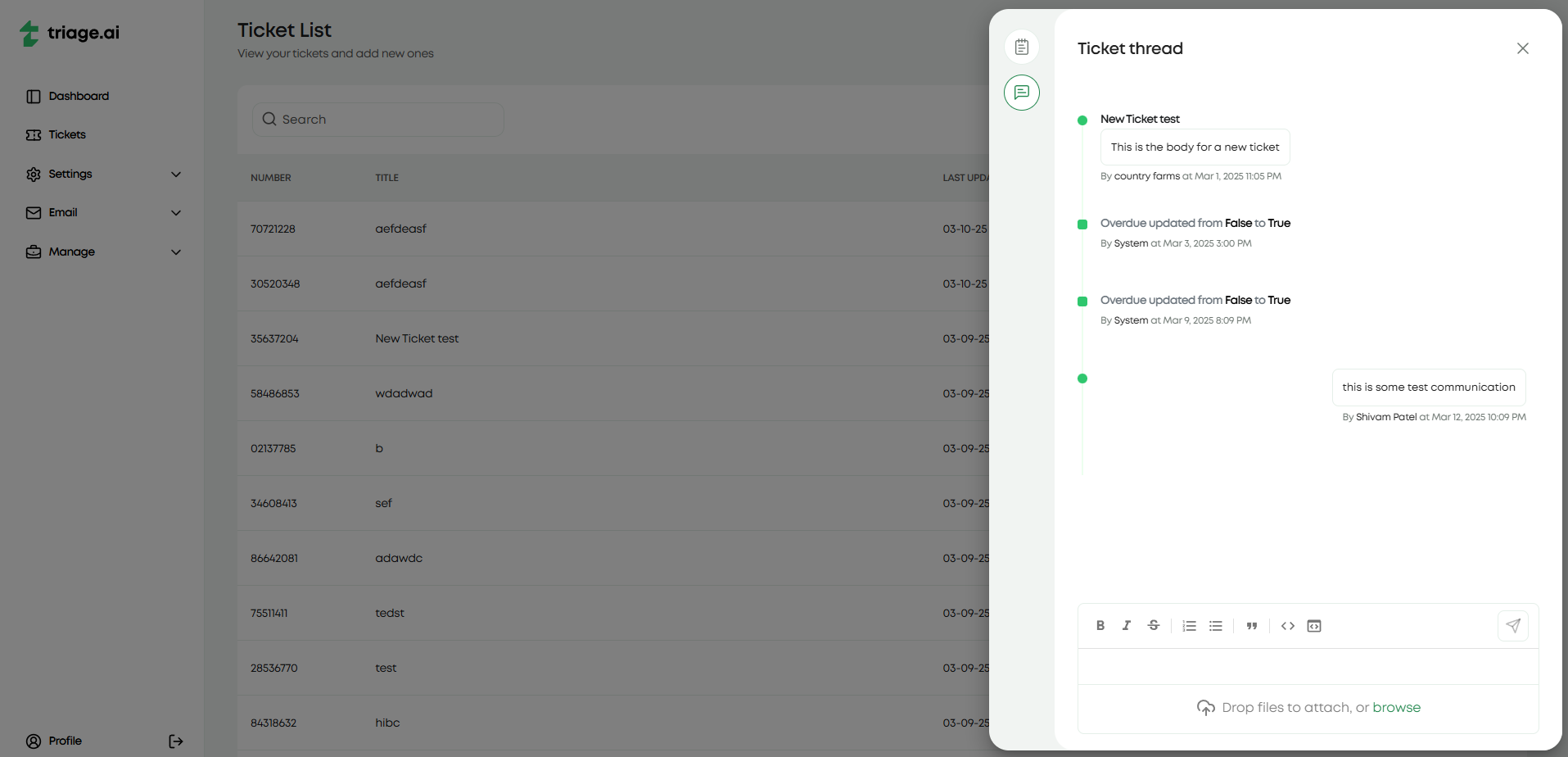Select the chat thread panel icon
The width and height of the screenshot is (1568, 757).
pos(1022,93)
